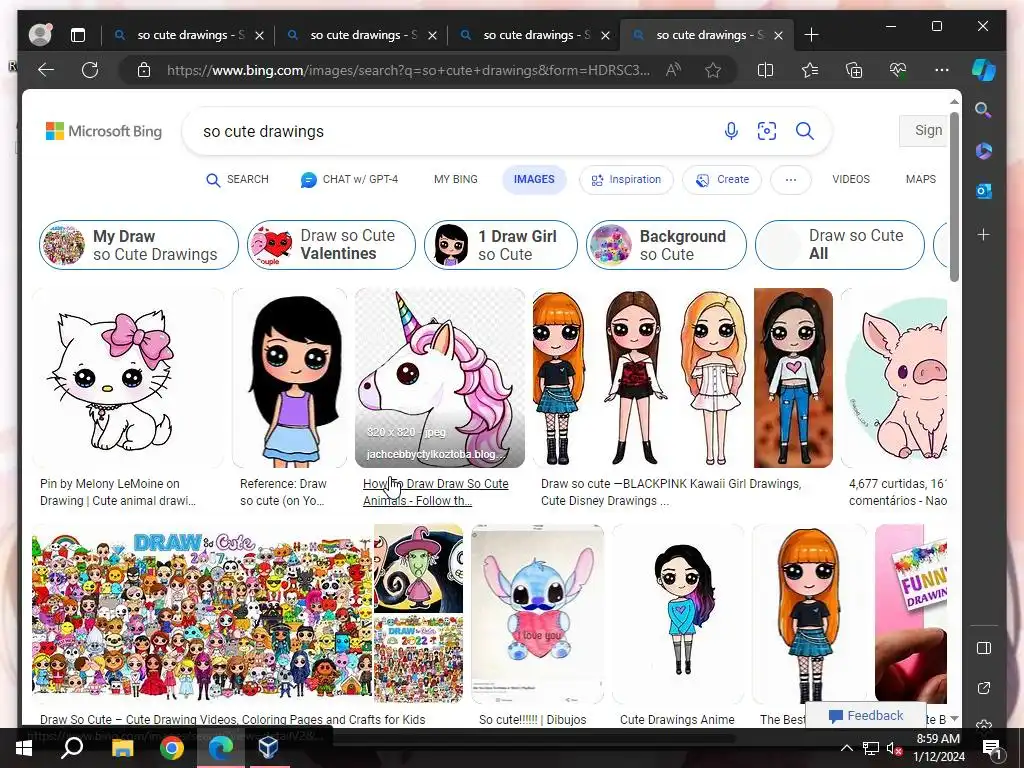
Task: Click the Microsoft Bing logo
Action: pyautogui.click(x=104, y=131)
